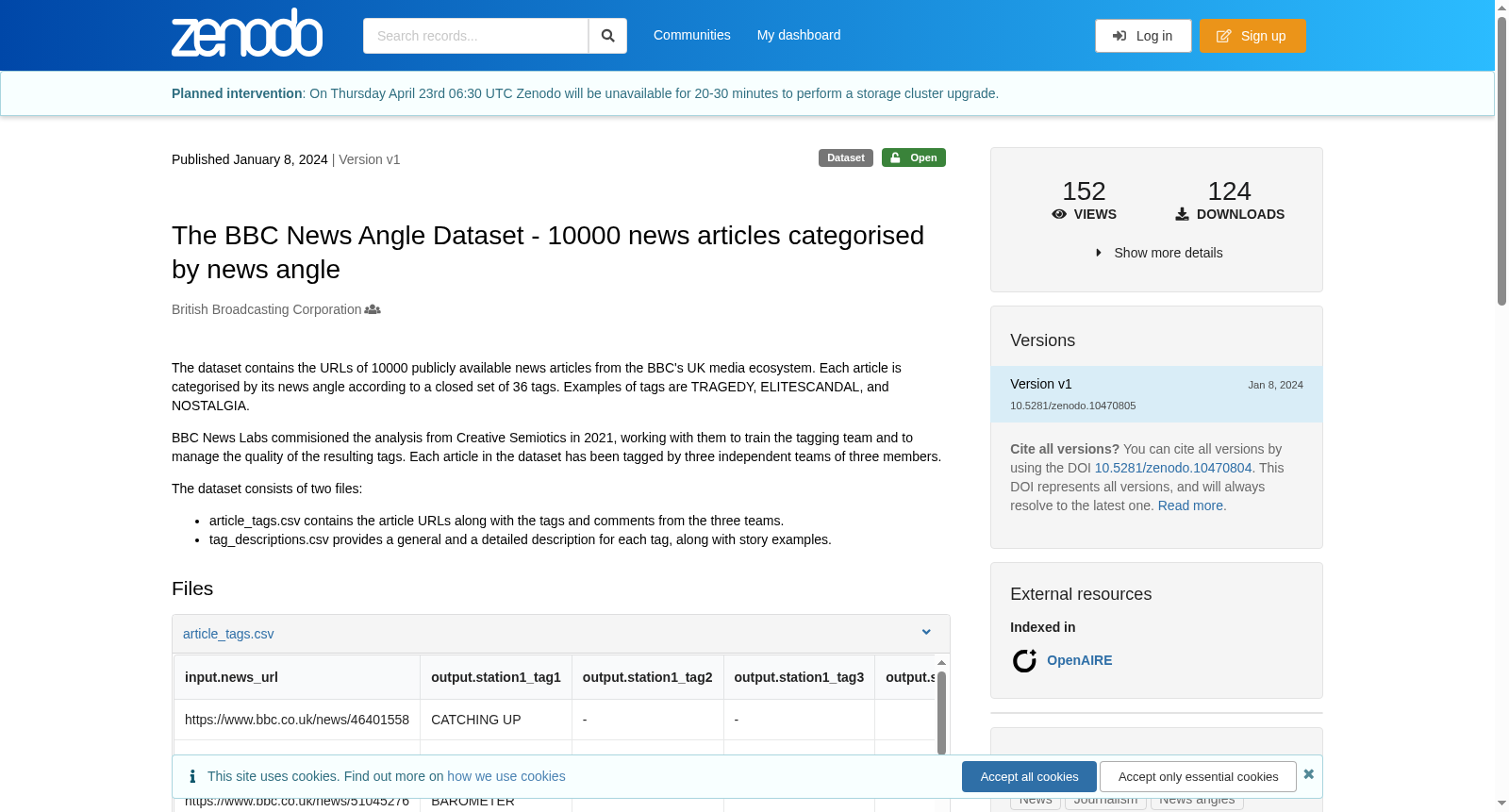
Task: Click the green Open access badge
Action: click(914, 157)
